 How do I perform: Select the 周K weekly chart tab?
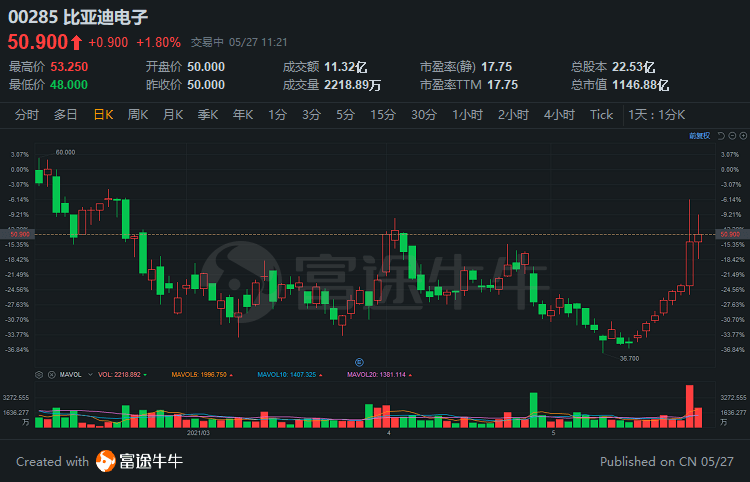point(137,115)
